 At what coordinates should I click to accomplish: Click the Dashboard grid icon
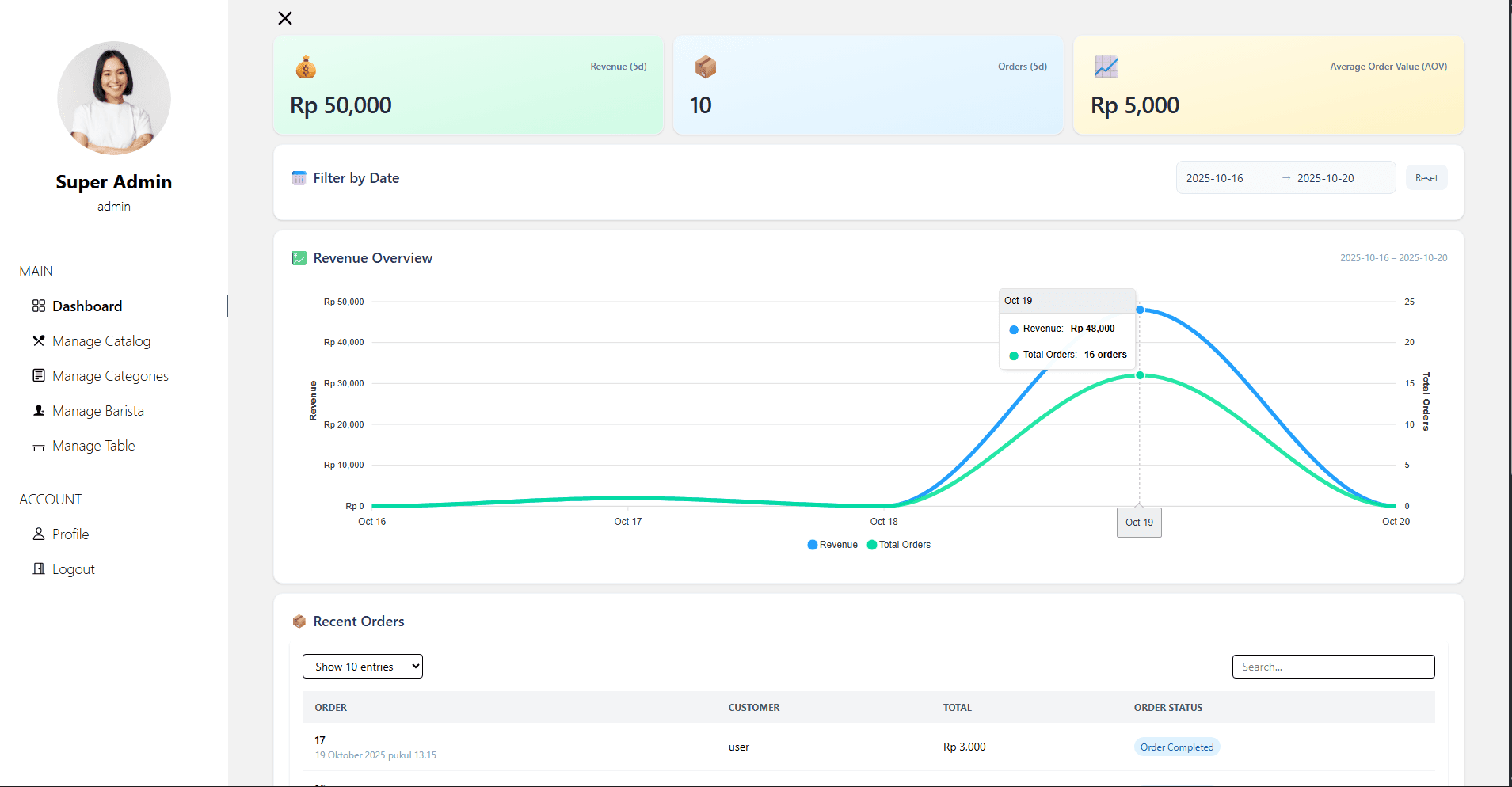point(38,306)
